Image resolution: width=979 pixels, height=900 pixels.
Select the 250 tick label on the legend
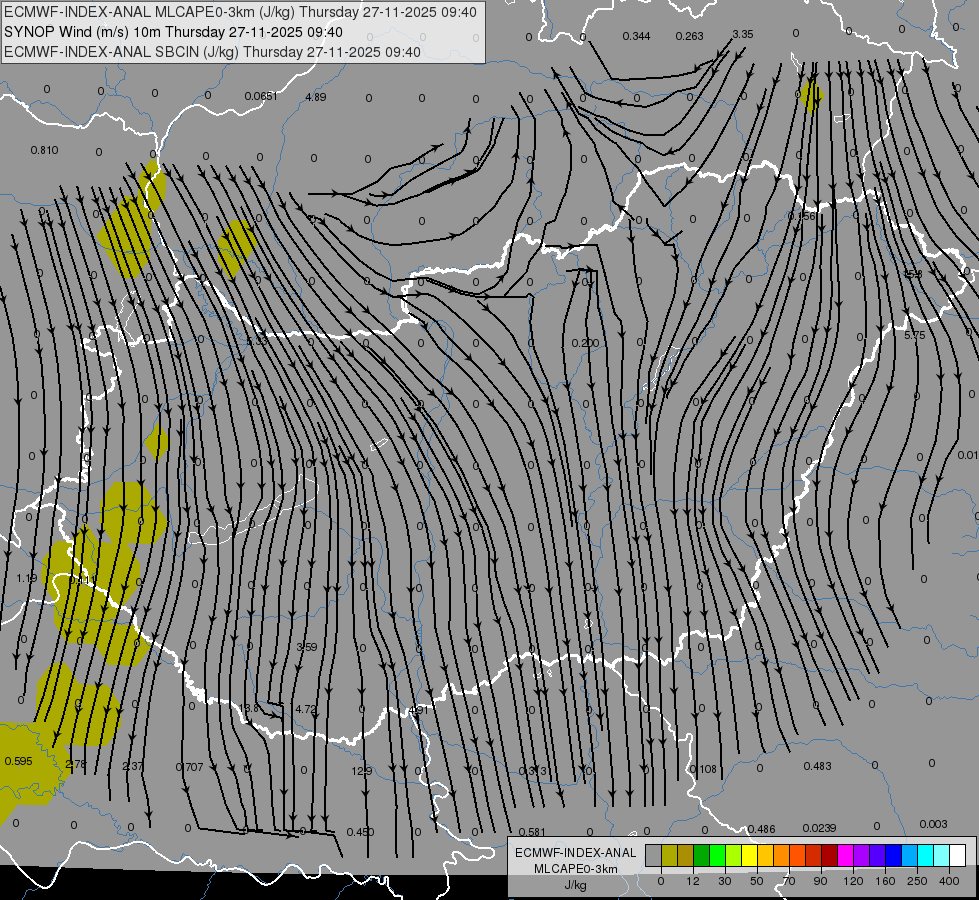pyautogui.click(x=917, y=881)
